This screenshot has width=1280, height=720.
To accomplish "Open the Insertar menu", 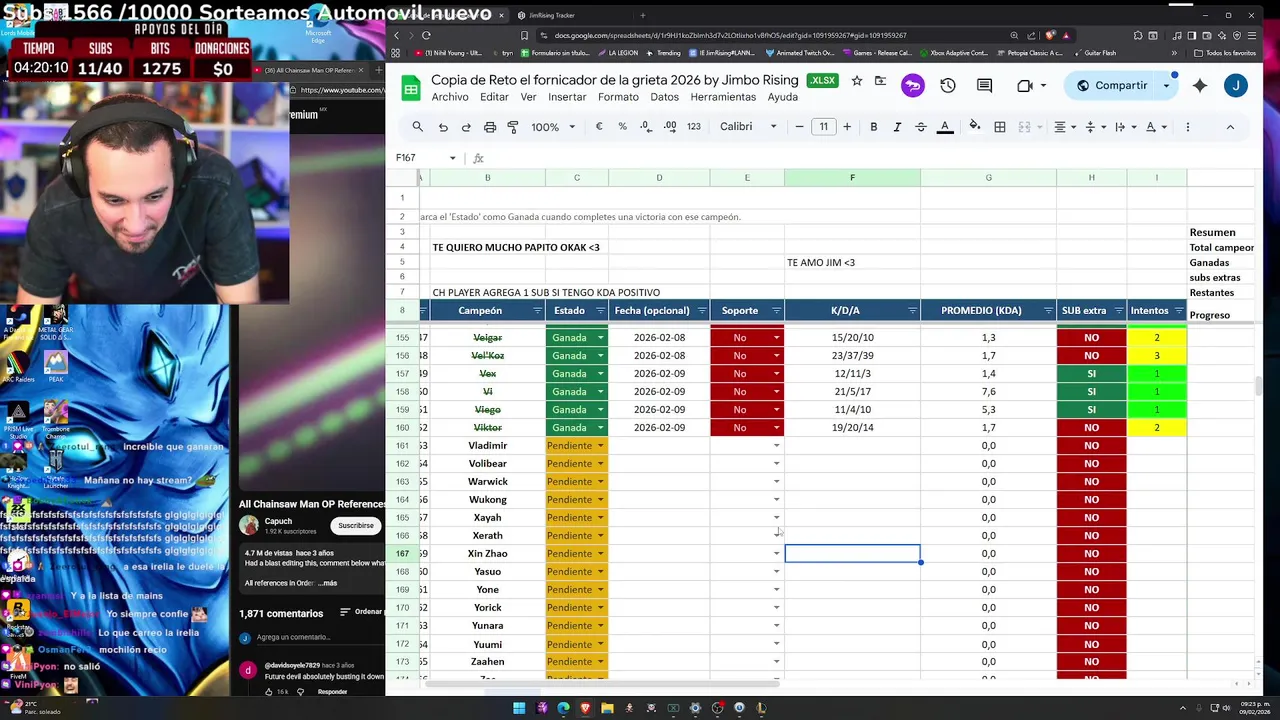I will 567,97.
